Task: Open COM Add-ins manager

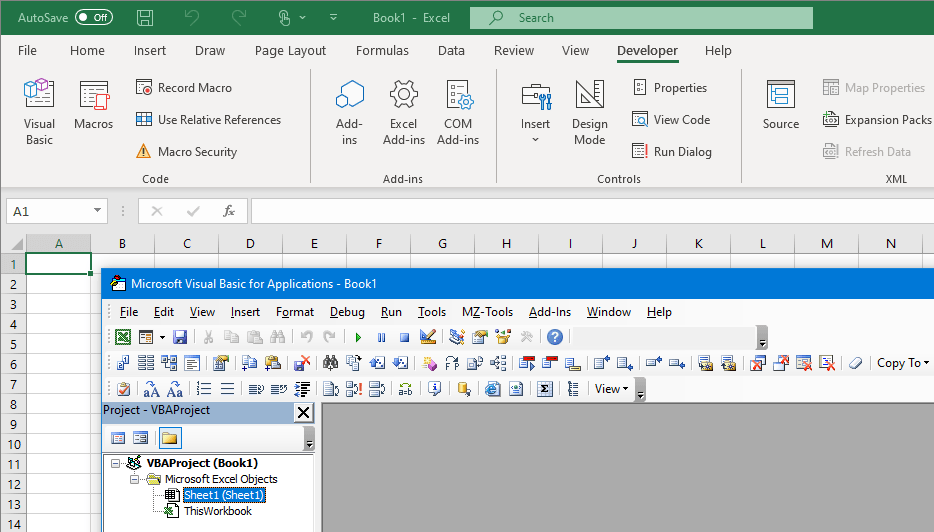Action: tap(458, 113)
